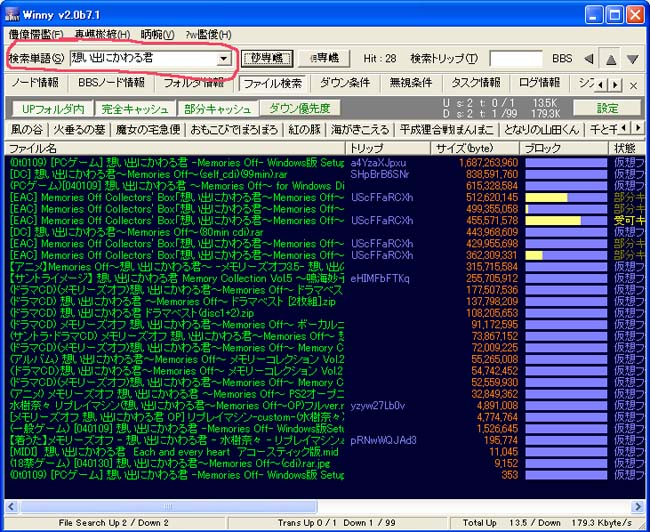Select trip value eHIMFbFTKq
The width and height of the screenshot is (650, 532).
point(380,279)
